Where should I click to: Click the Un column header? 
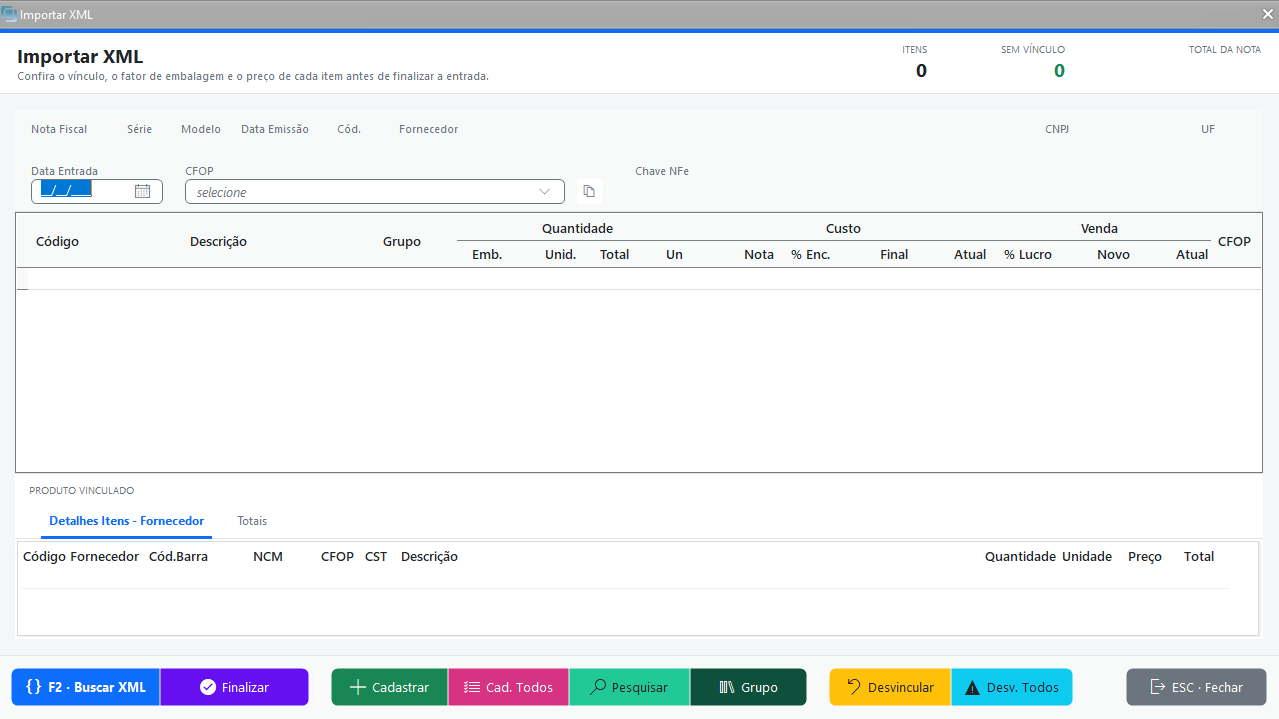674,255
